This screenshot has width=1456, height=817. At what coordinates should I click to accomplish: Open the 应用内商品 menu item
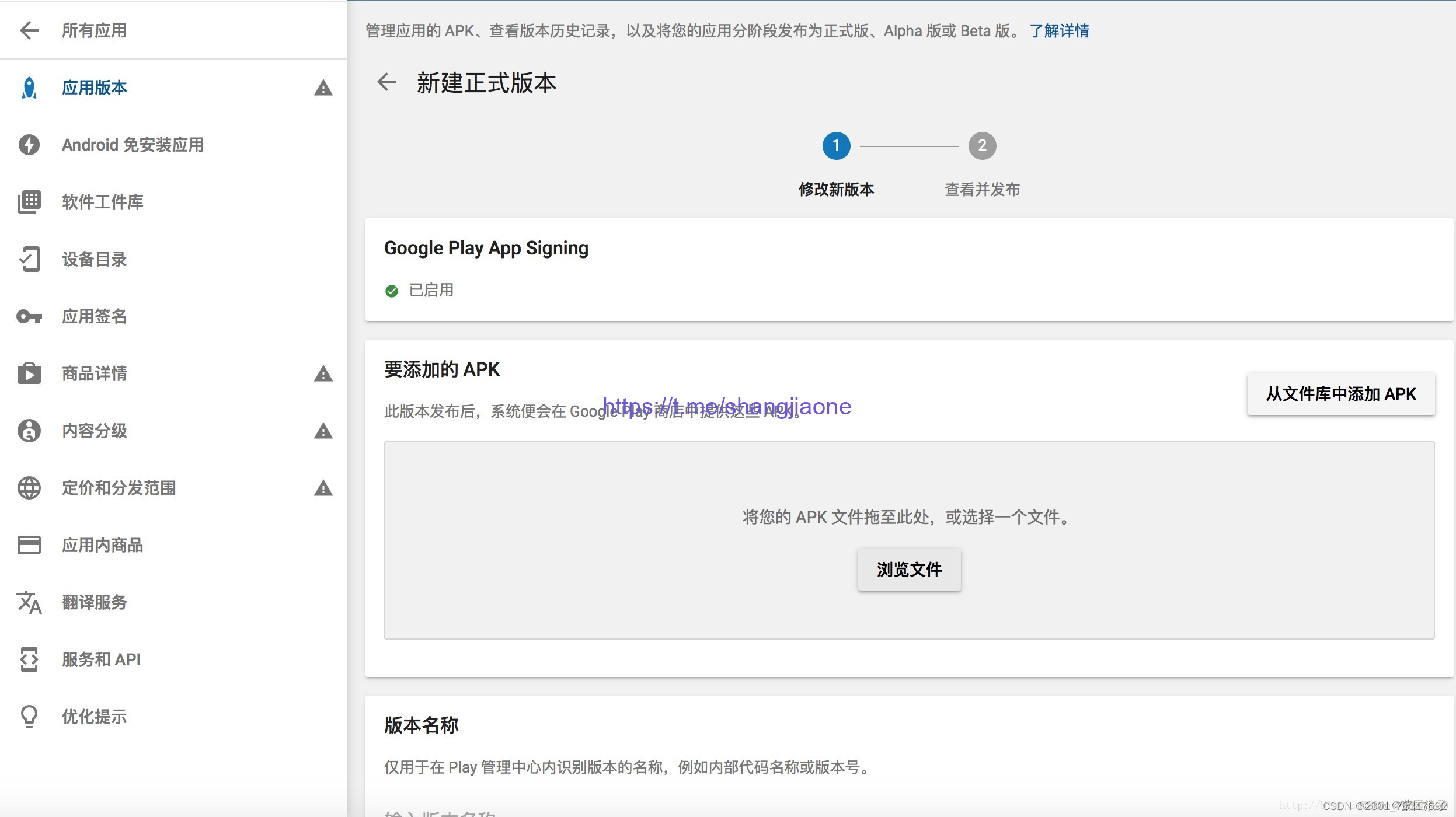coord(102,545)
